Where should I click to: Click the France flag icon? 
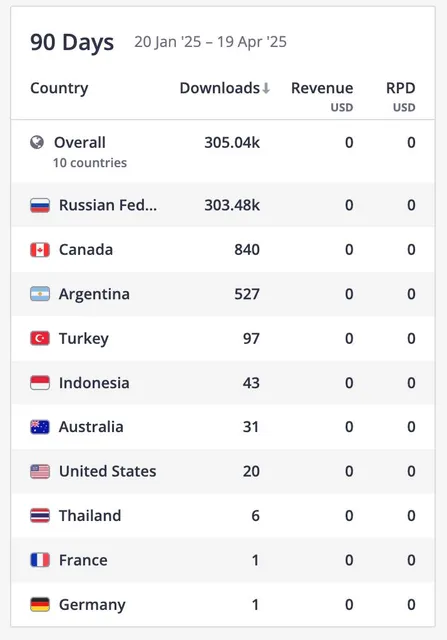40,560
